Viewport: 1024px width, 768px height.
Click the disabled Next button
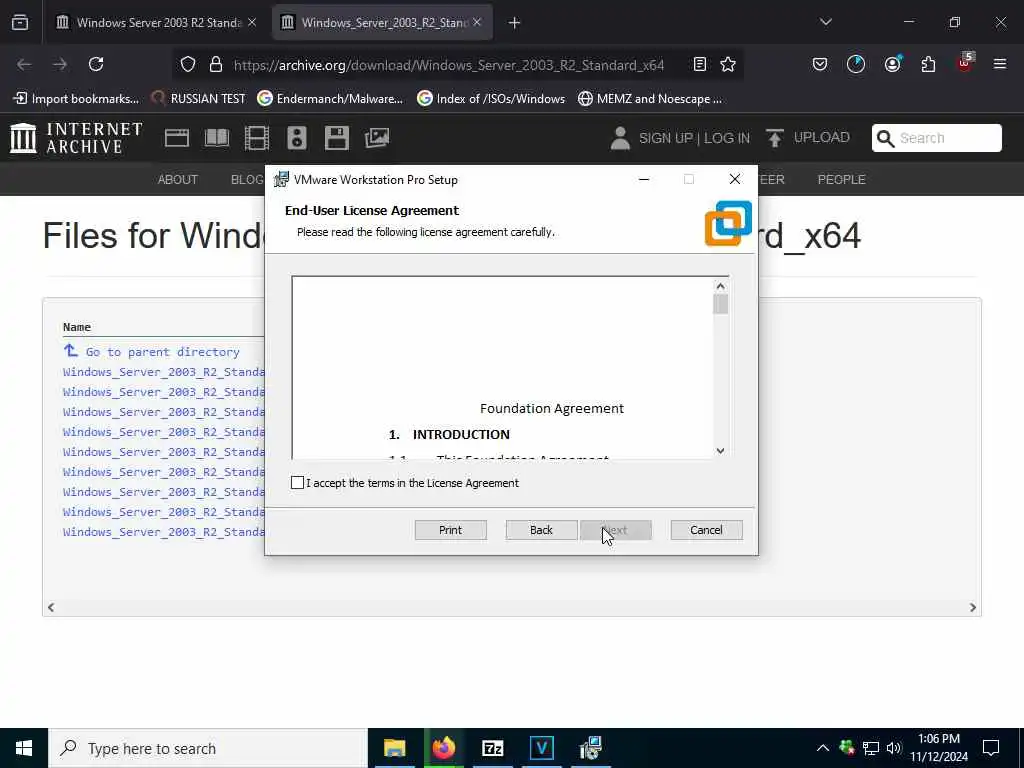616,530
